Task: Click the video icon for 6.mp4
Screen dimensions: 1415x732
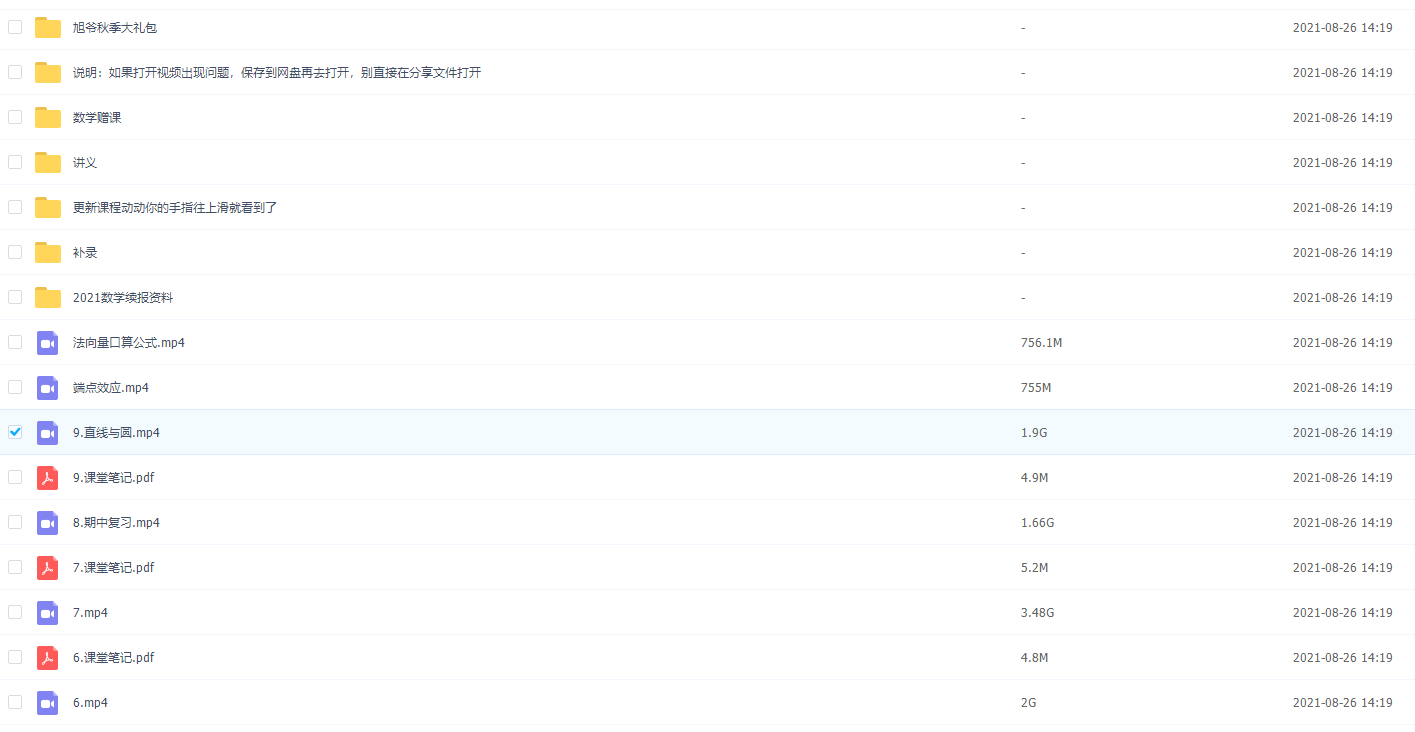Action: pyautogui.click(x=48, y=703)
